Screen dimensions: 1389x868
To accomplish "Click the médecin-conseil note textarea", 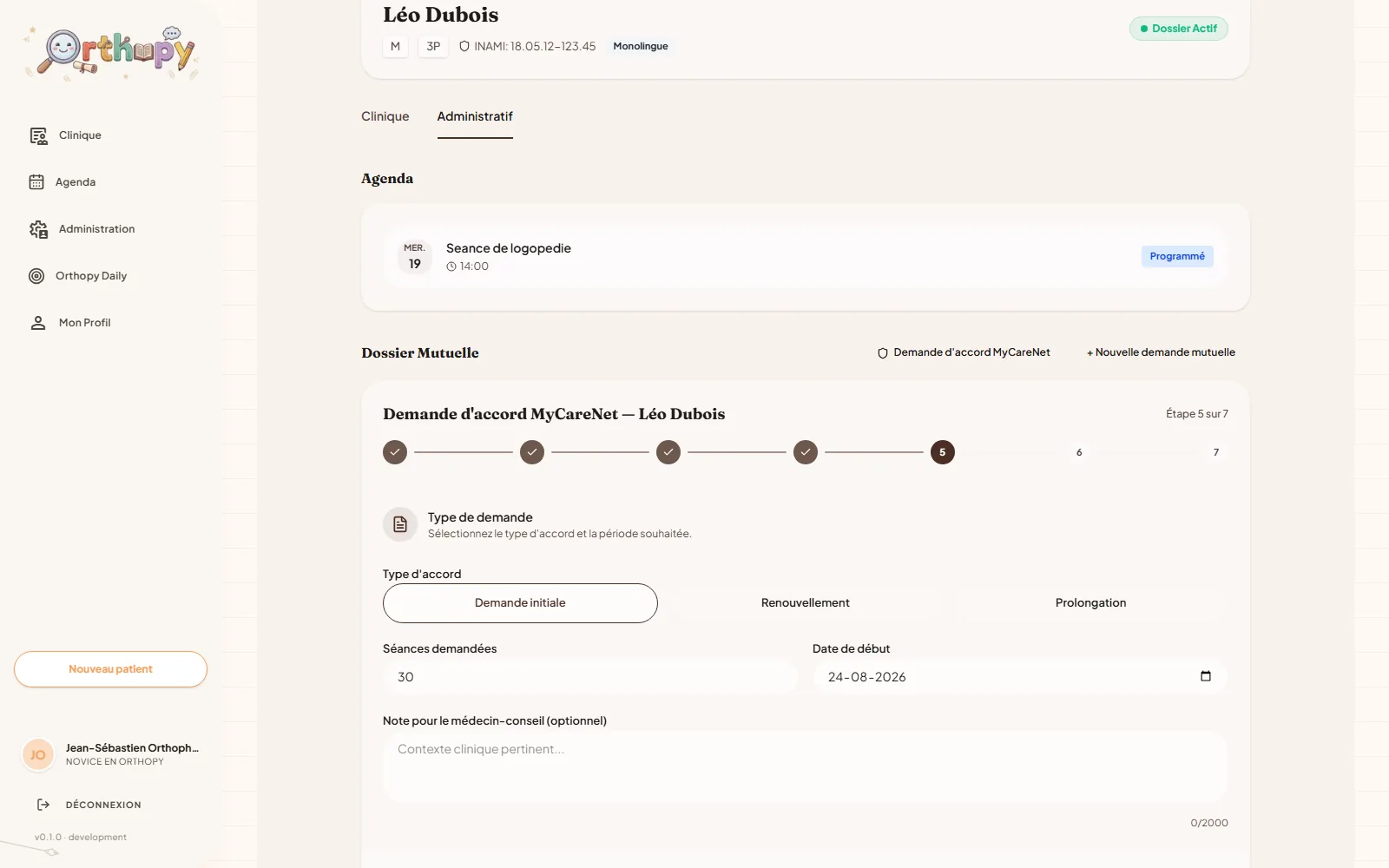I will (x=805, y=766).
